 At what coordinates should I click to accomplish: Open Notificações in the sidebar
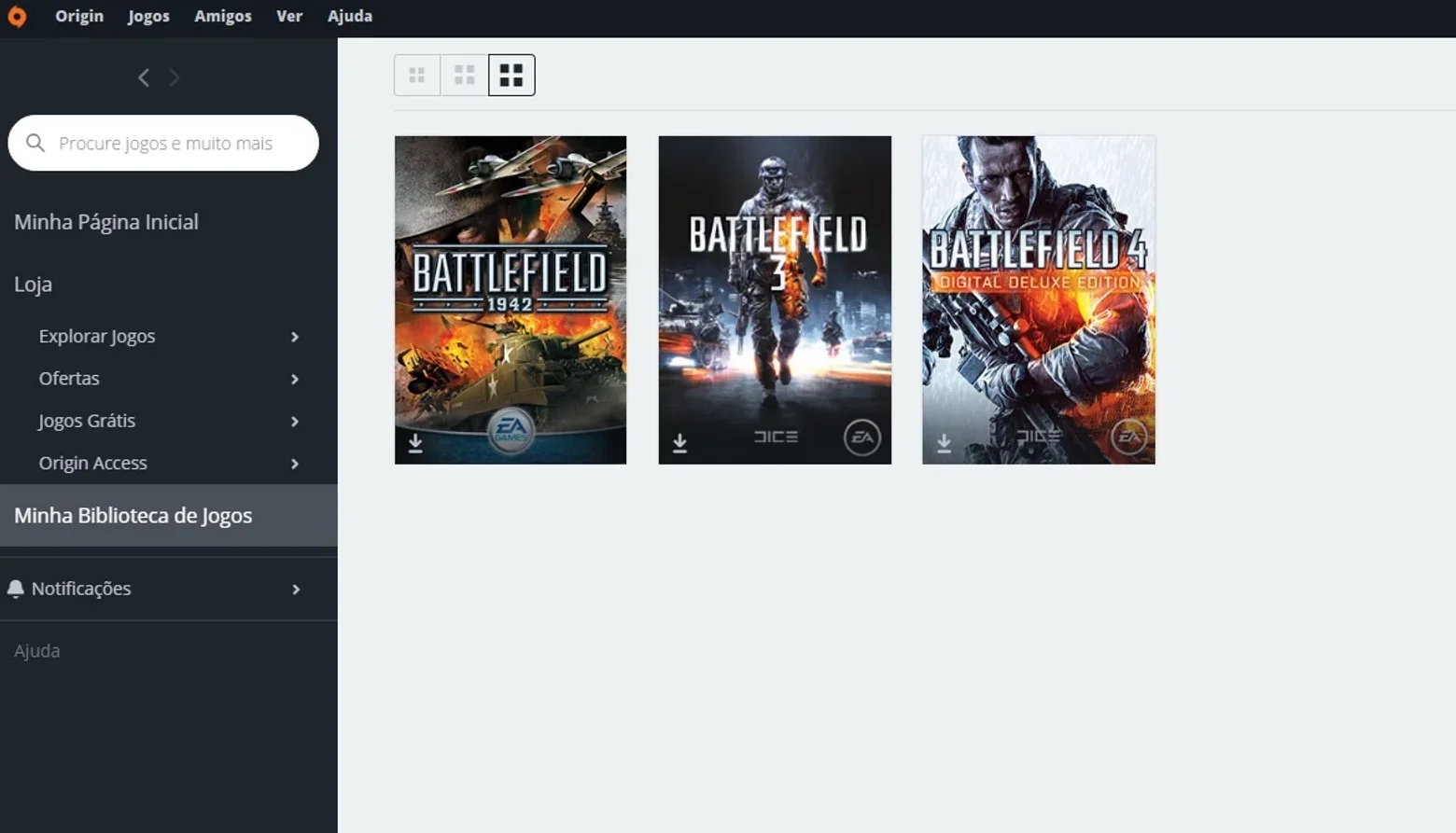coord(81,589)
